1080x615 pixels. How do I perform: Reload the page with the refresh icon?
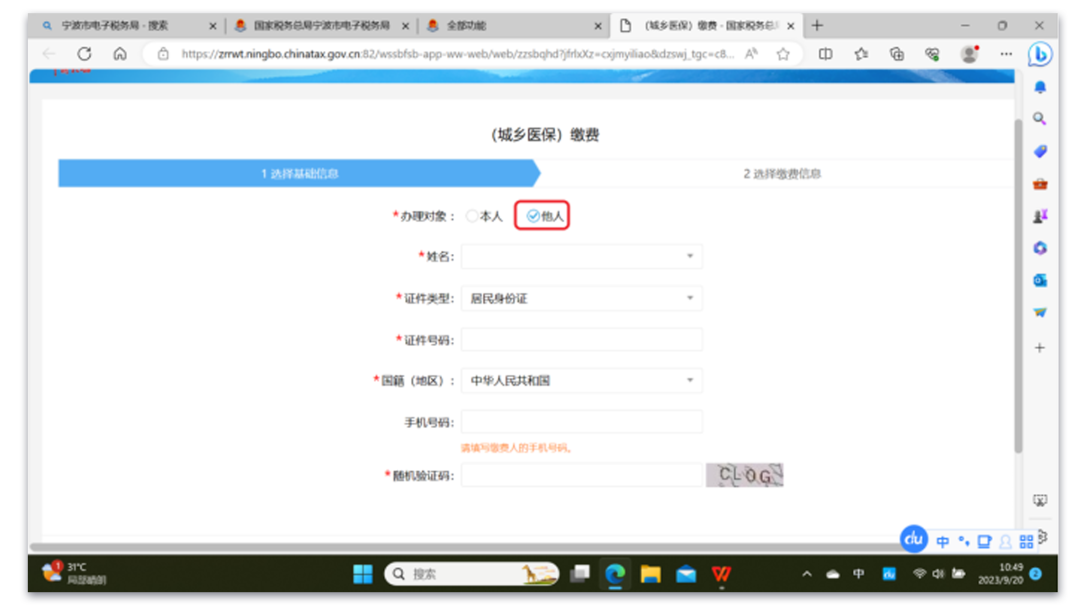click(84, 54)
